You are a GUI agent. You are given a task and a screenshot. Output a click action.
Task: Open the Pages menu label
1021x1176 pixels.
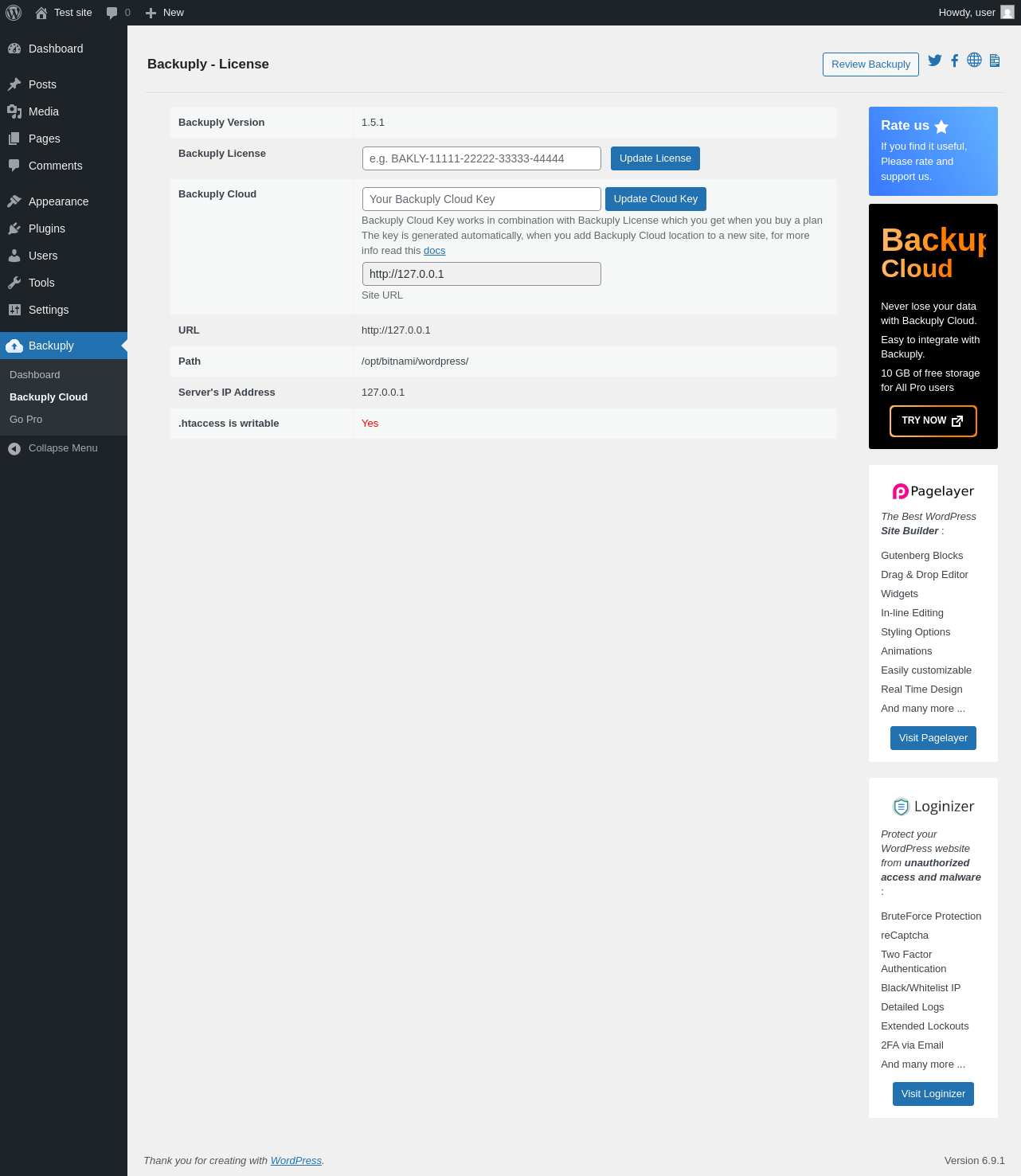(45, 139)
